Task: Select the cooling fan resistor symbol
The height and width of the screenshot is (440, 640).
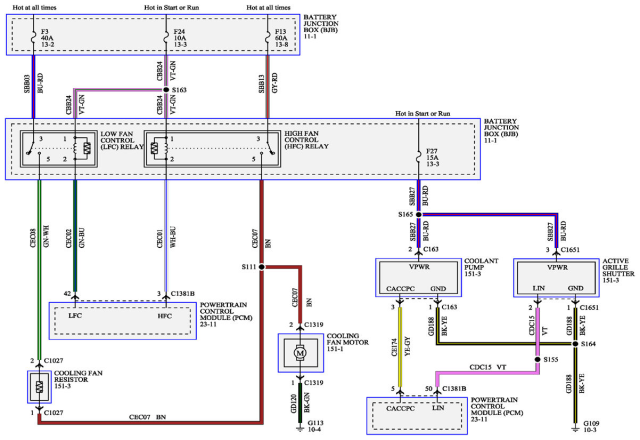Action: pyautogui.click(x=39, y=386)
